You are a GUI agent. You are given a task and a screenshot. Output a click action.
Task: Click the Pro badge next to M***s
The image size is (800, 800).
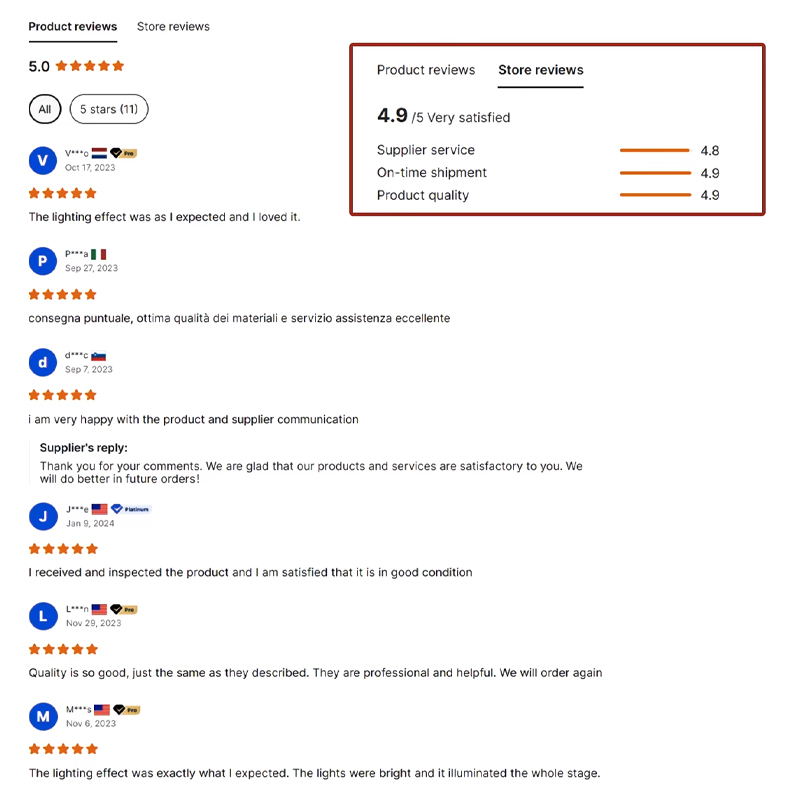(126, 709)
